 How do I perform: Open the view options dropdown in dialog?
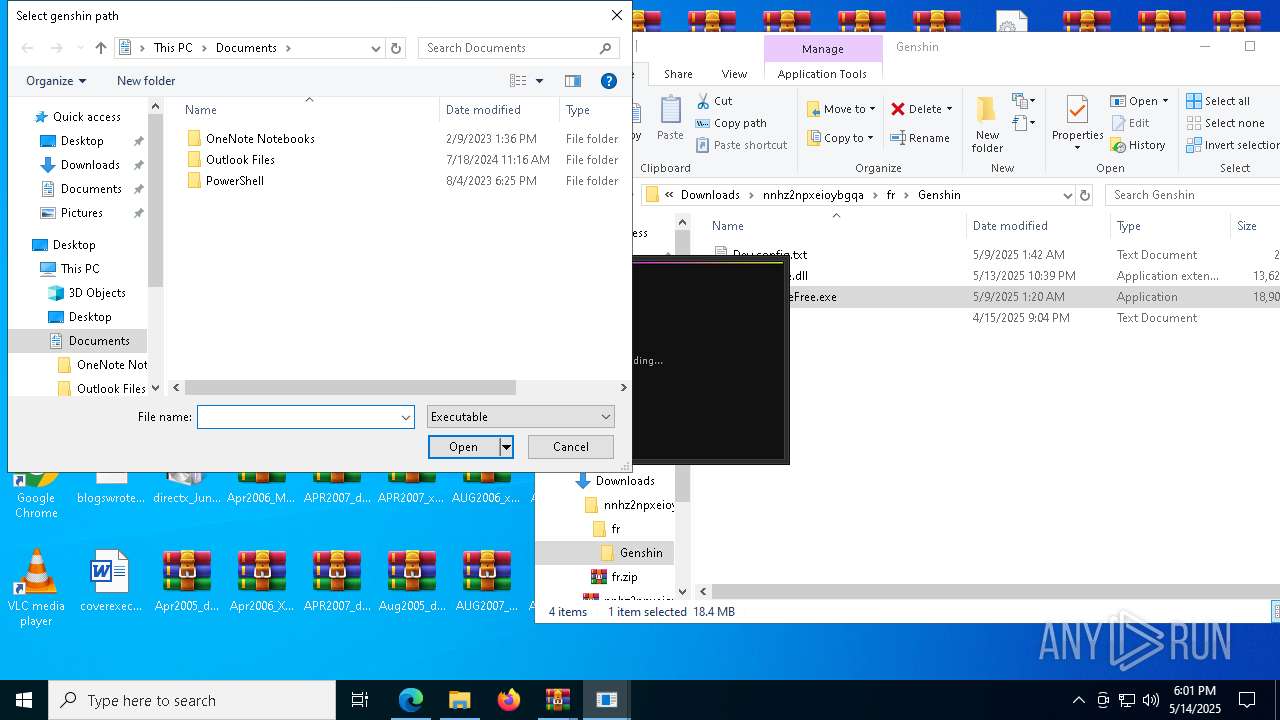click(x=539, y=81)
